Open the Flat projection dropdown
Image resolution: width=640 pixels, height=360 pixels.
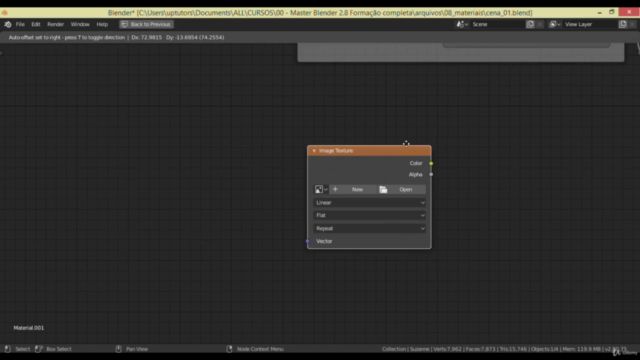pyautogui.click(x=370, y=216)
